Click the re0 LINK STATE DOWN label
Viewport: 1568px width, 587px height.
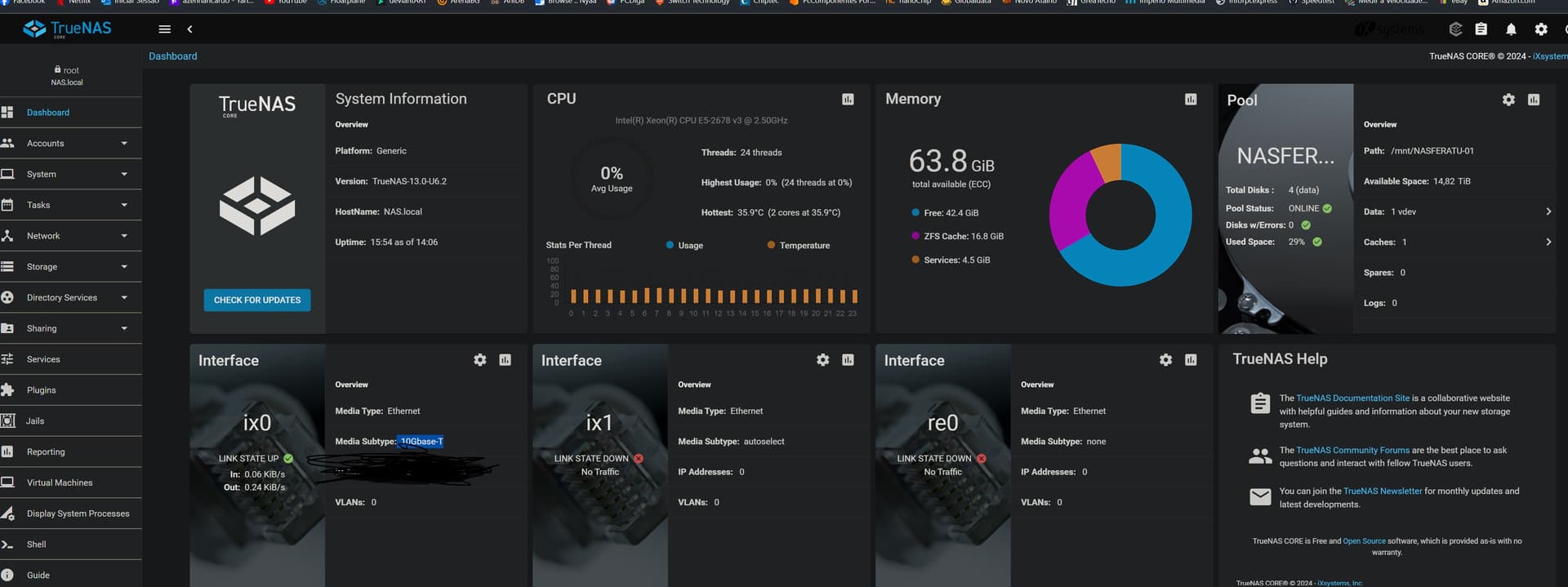(934, 459)
